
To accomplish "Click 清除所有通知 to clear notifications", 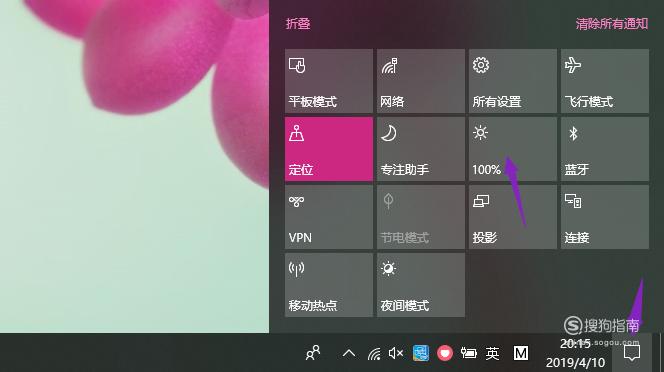I will [611, 24].
